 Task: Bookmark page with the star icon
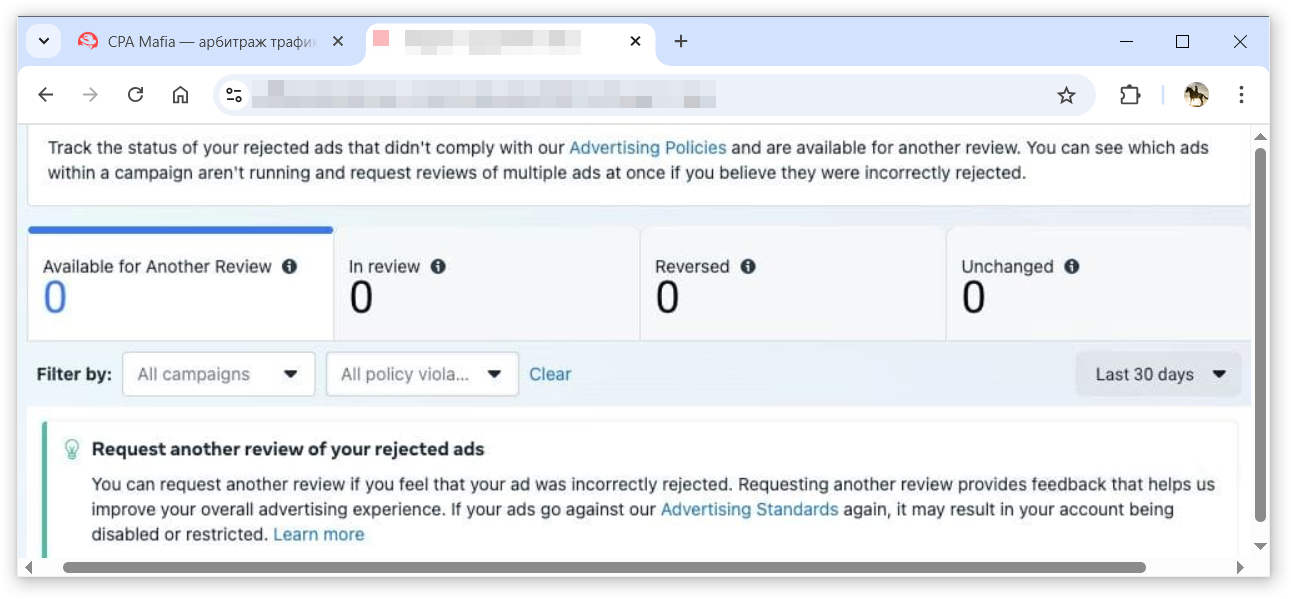pos(1066,95)
